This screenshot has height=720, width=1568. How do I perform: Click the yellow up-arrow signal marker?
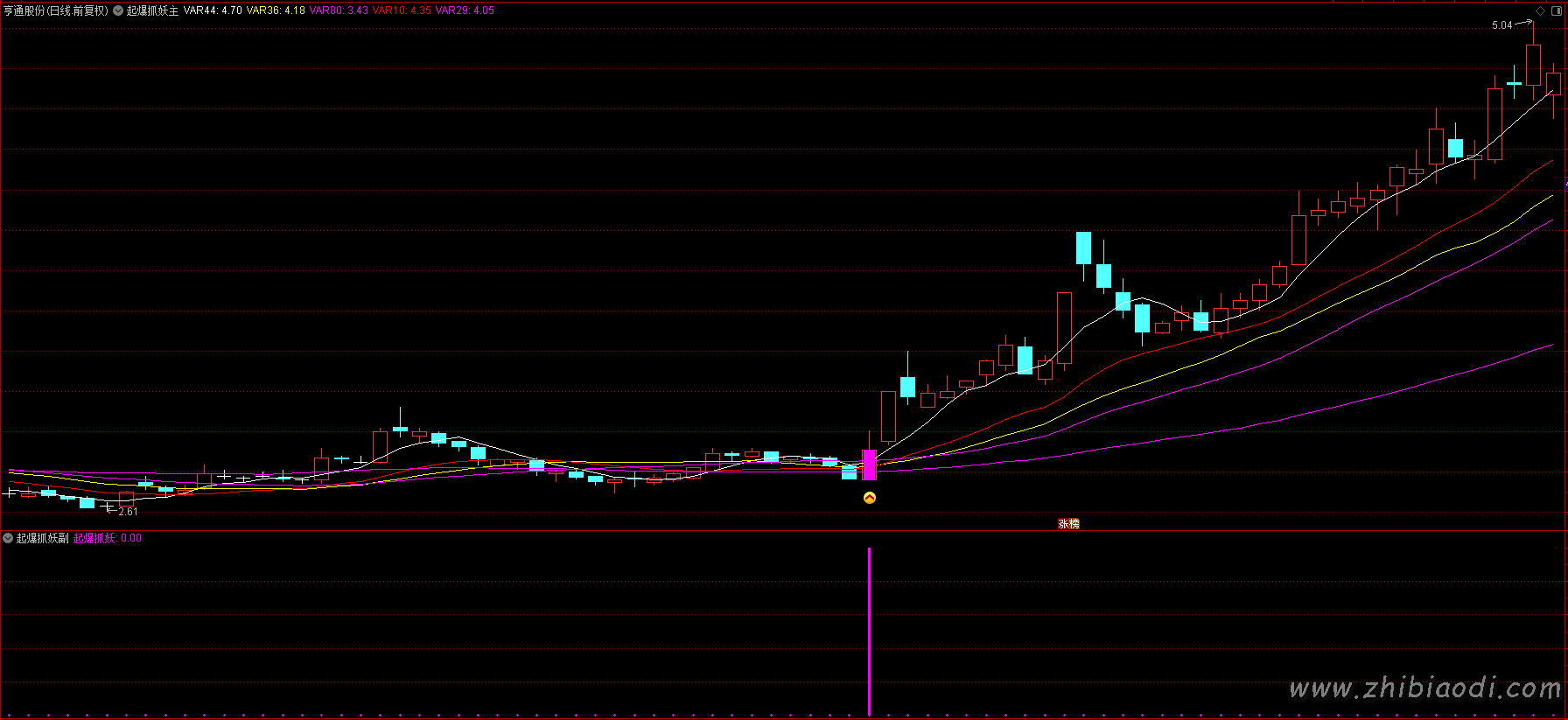pyautogui.click(x=870, y=498)
